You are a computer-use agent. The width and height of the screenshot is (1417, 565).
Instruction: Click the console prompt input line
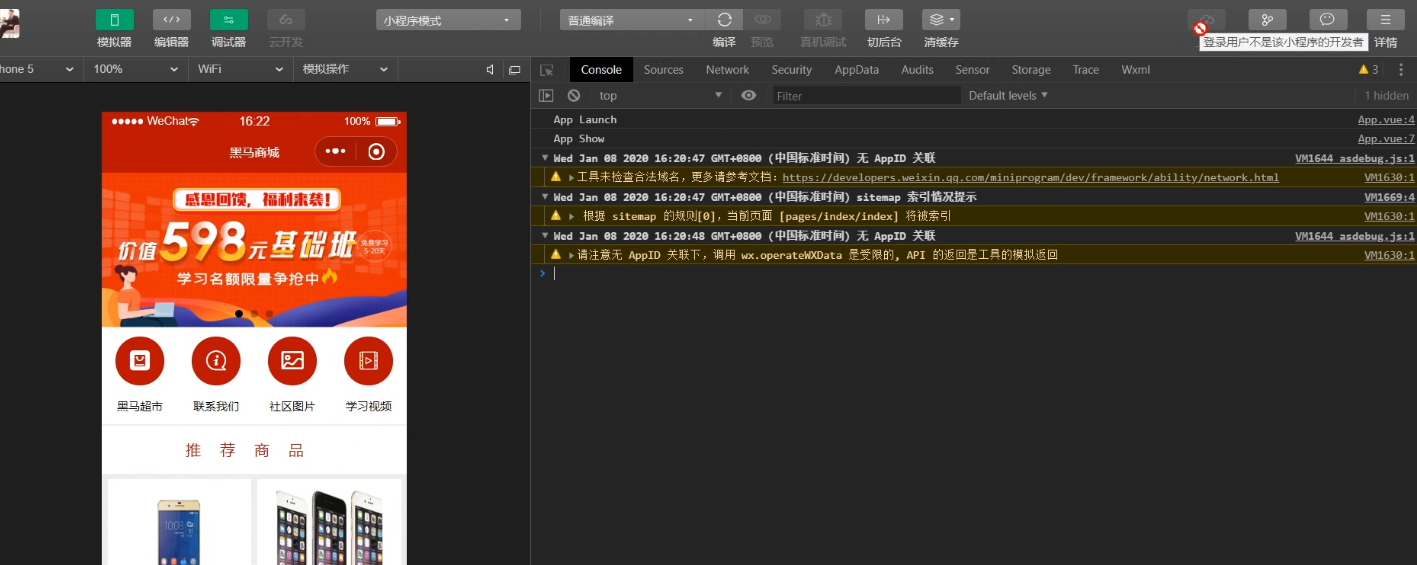(980, 273)
